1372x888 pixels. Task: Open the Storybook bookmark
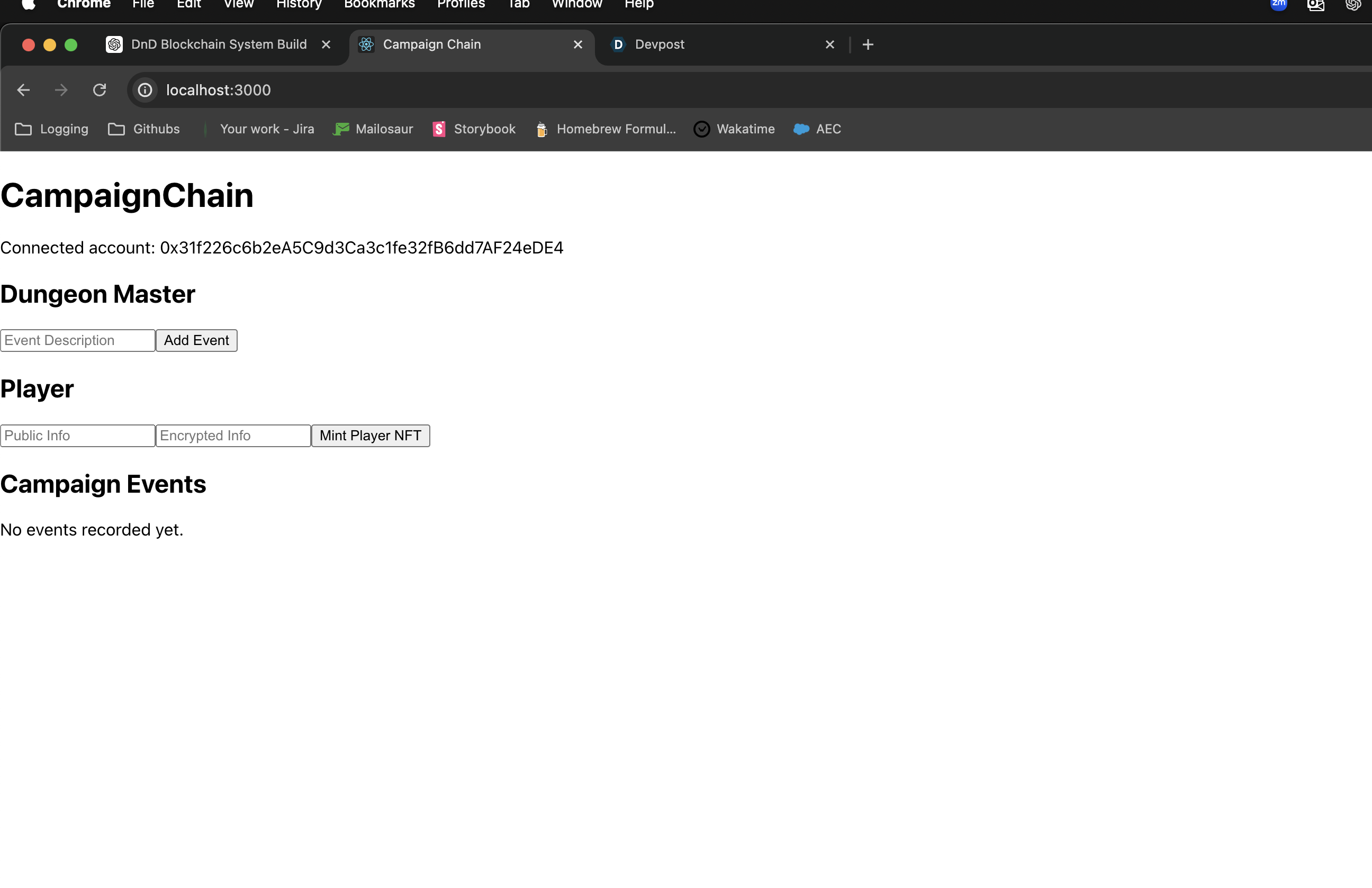point(474,129)
